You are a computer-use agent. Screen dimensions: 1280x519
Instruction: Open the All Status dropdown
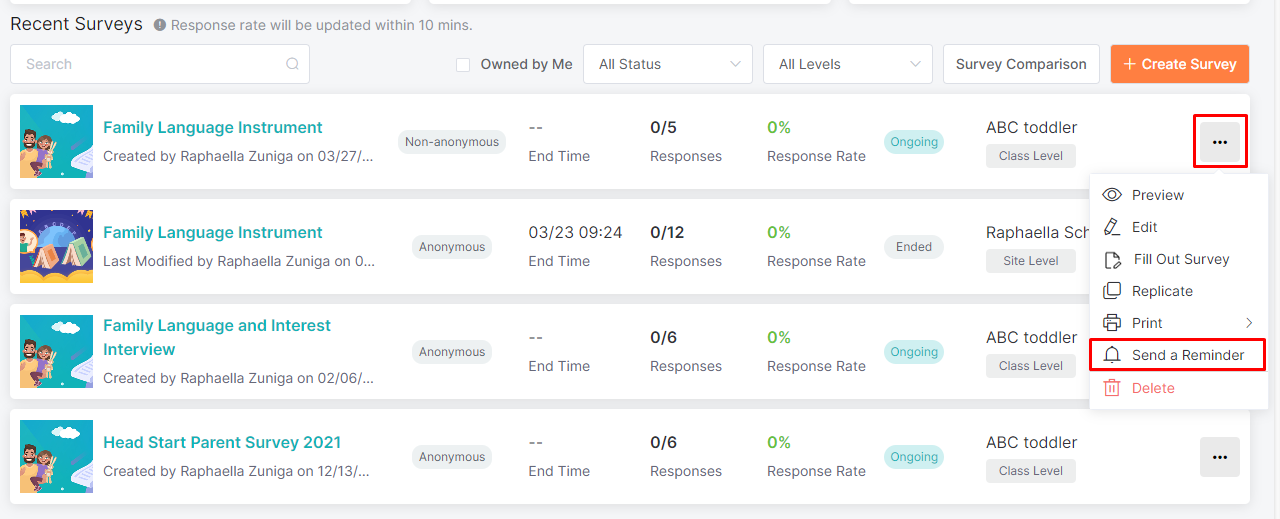pyautogui.click(x=668, y=64)
